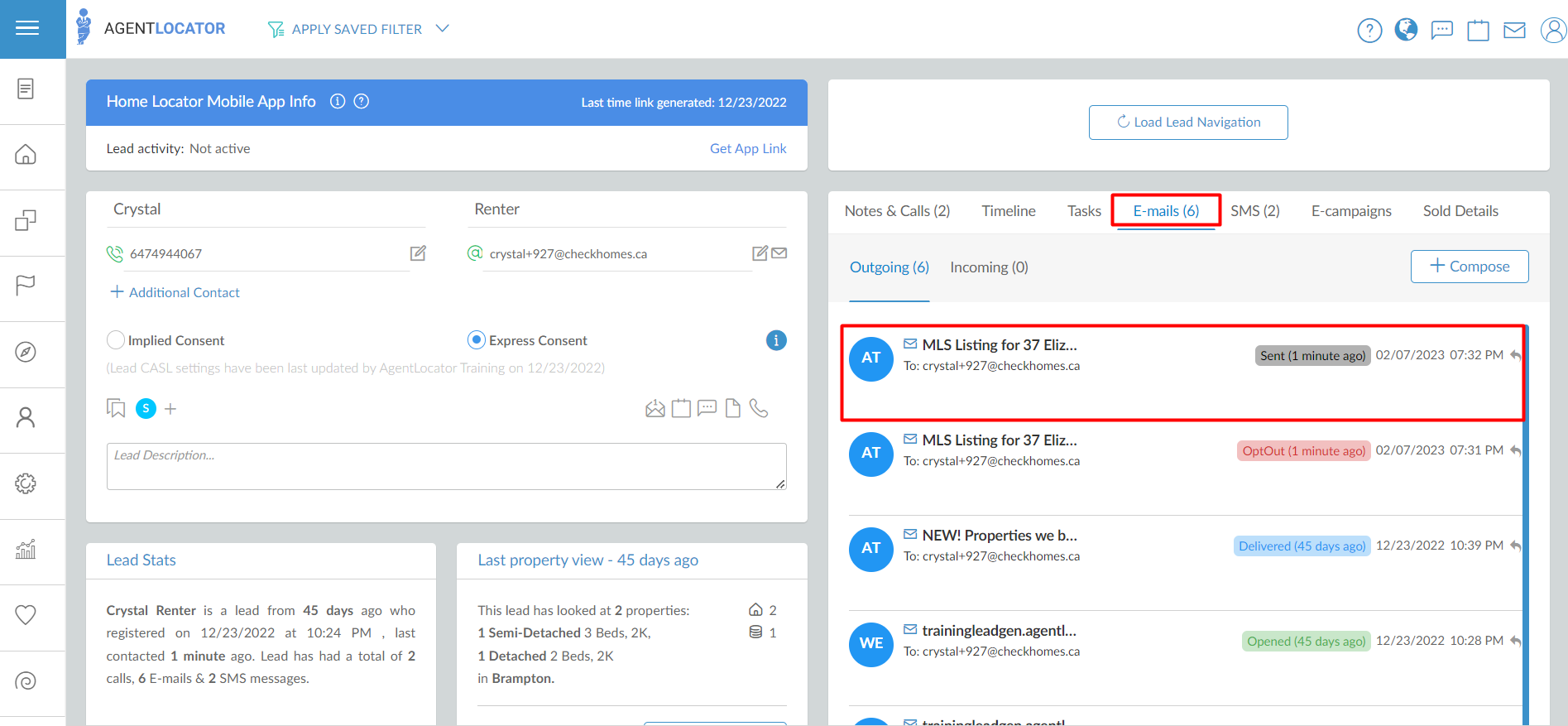1568x726 pixels.
Task: Reply to the Sent MLS Listing email
Action: tap(1515, 355)
